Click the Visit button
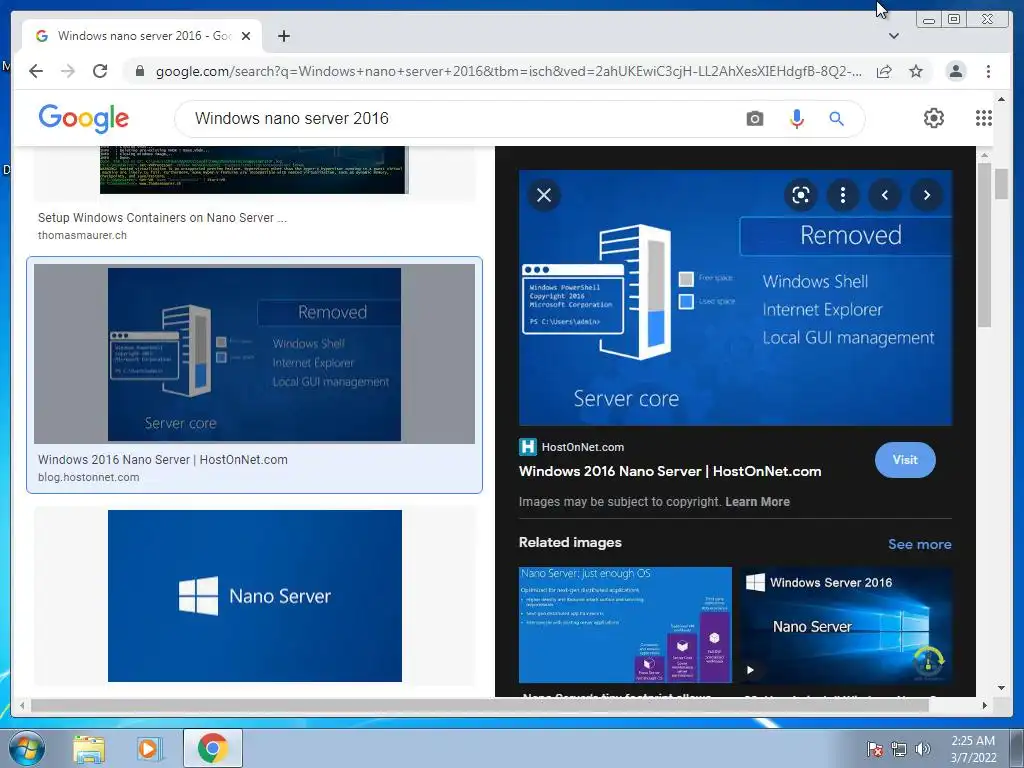Image resolution: width=1024 pixels, height=768 pixels. [905, 460]
